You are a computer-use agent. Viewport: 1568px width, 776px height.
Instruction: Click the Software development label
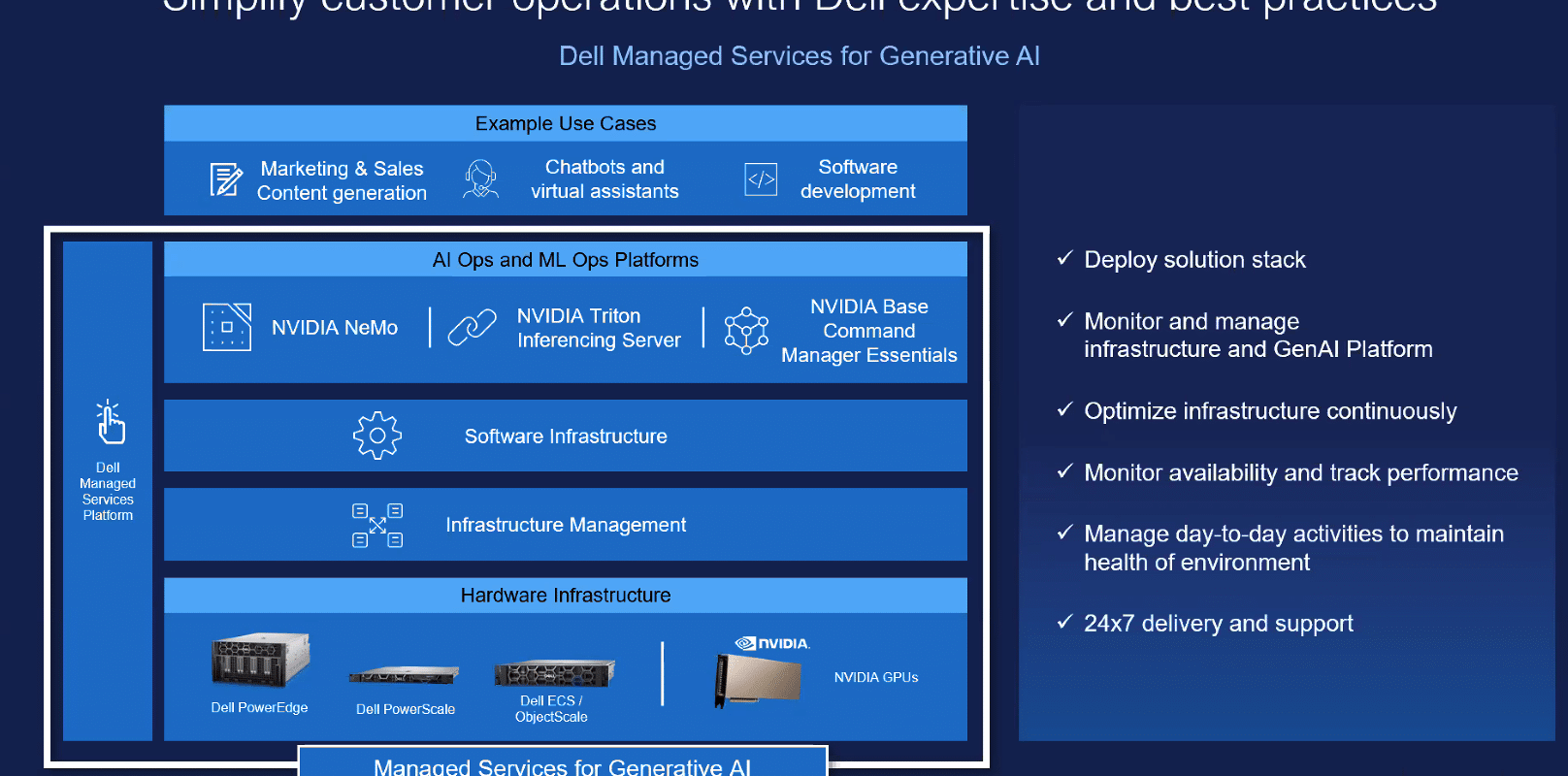[x=858, y=179]
